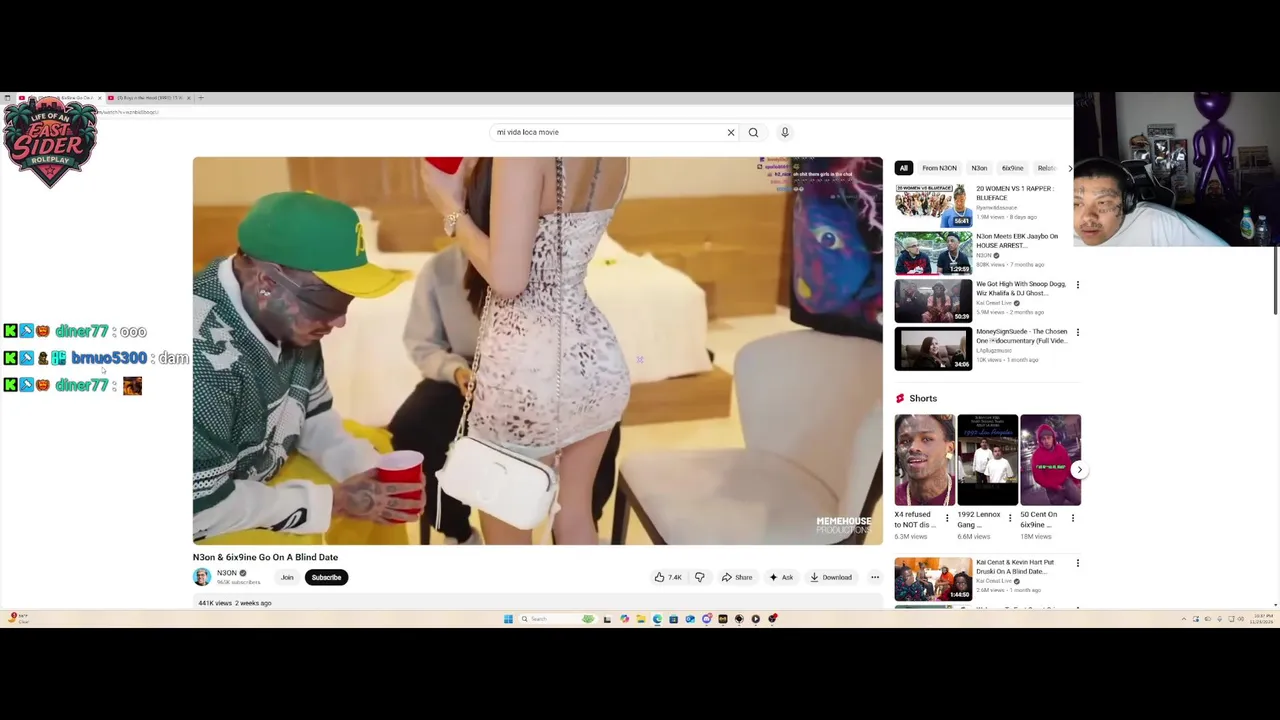Viewport: 1280px width, 720px height.
Task: Select the From N3ON filter chip
Action: [x=939, y=168]
